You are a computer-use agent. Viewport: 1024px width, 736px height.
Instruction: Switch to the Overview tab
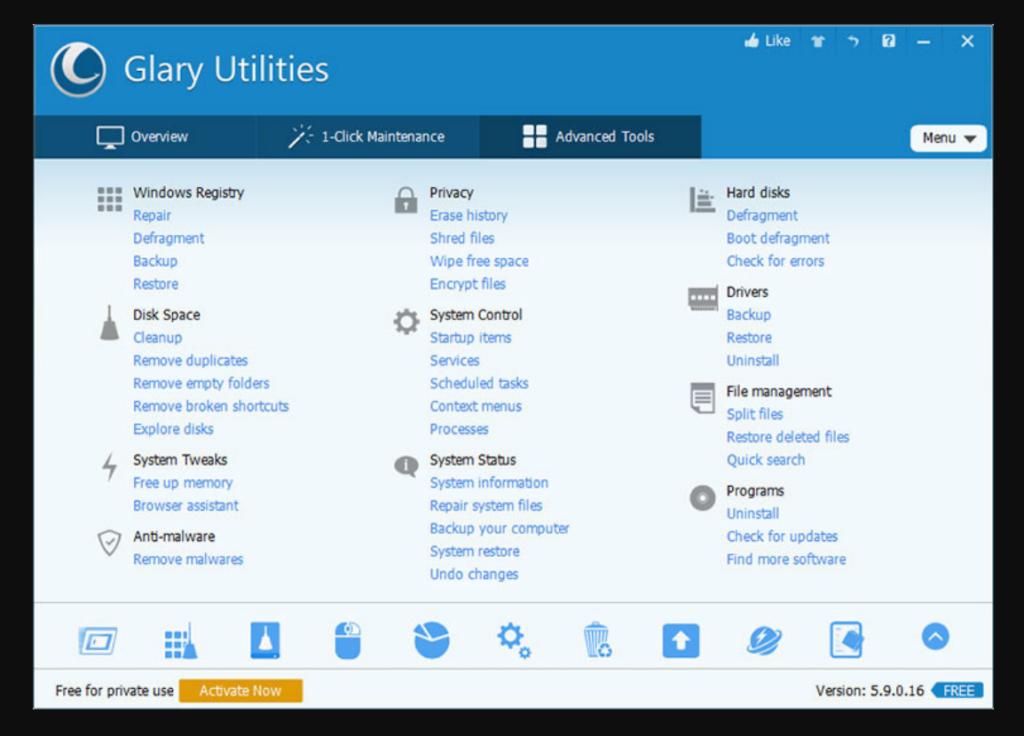point(146,136)
